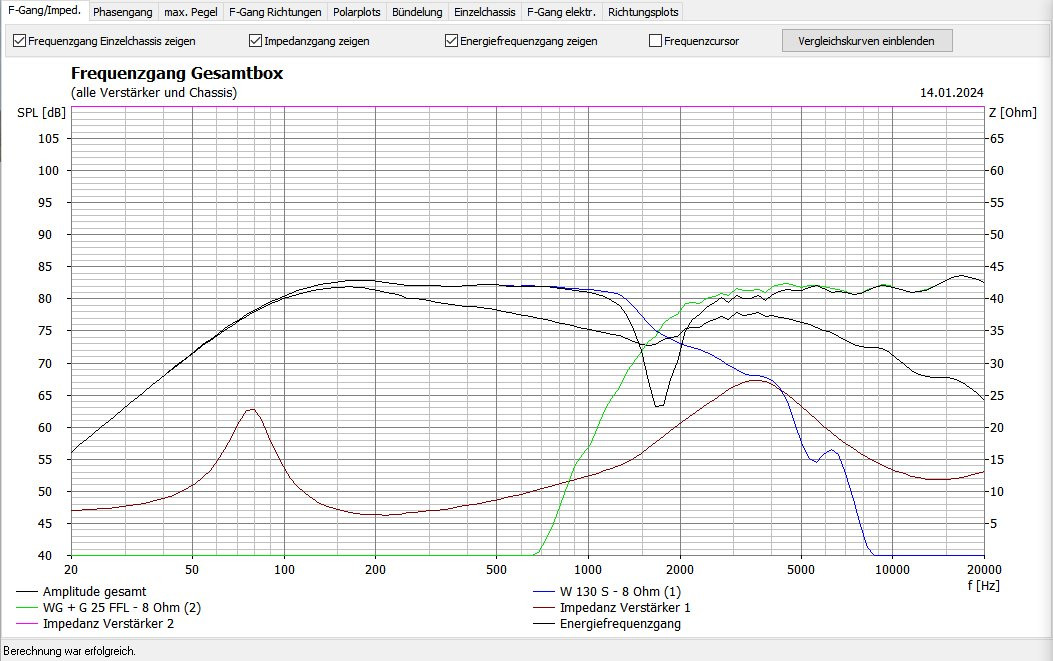
Task: Select the F-Gang Richtungen tab
Action: click(x=275, y=12)
